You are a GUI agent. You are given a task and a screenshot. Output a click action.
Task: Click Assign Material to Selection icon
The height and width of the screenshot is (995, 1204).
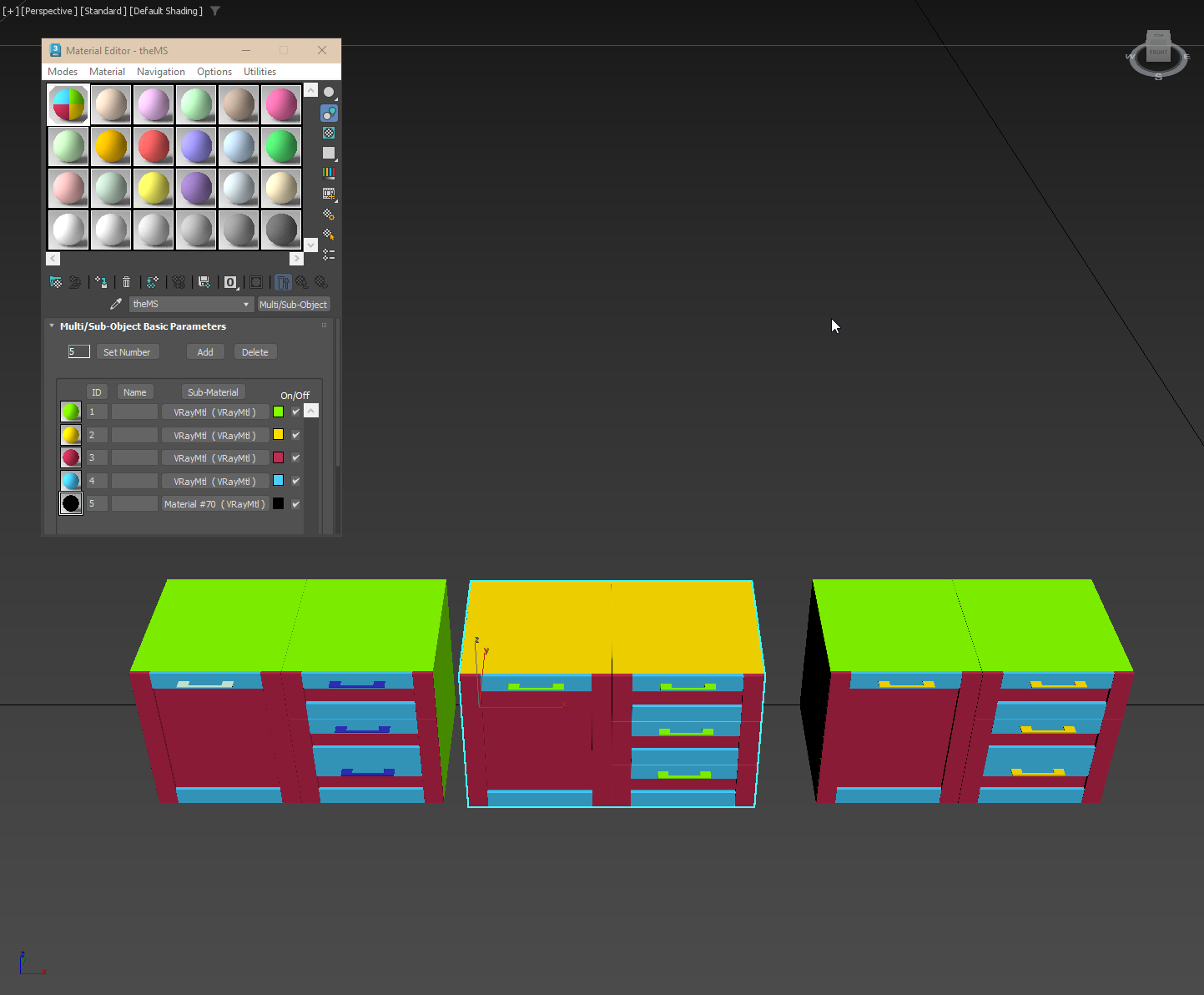[x=101, y=282]
